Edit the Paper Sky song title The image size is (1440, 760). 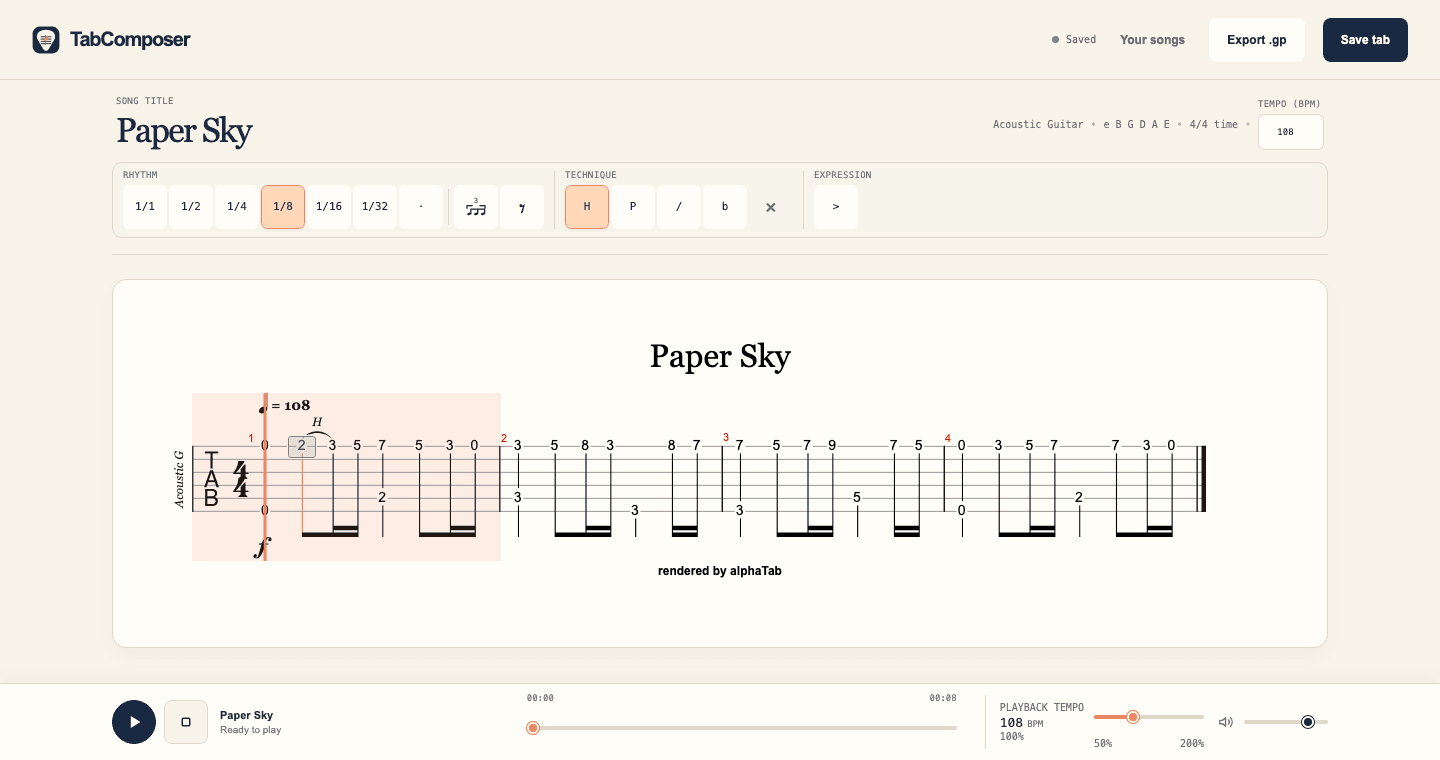184,131
